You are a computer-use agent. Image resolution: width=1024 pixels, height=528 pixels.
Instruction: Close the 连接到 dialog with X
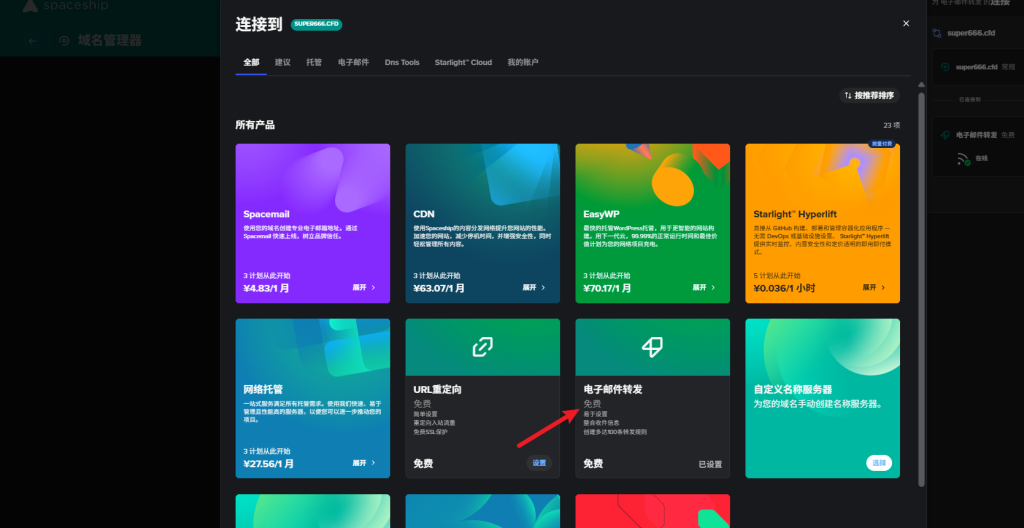tap(906, 24)
